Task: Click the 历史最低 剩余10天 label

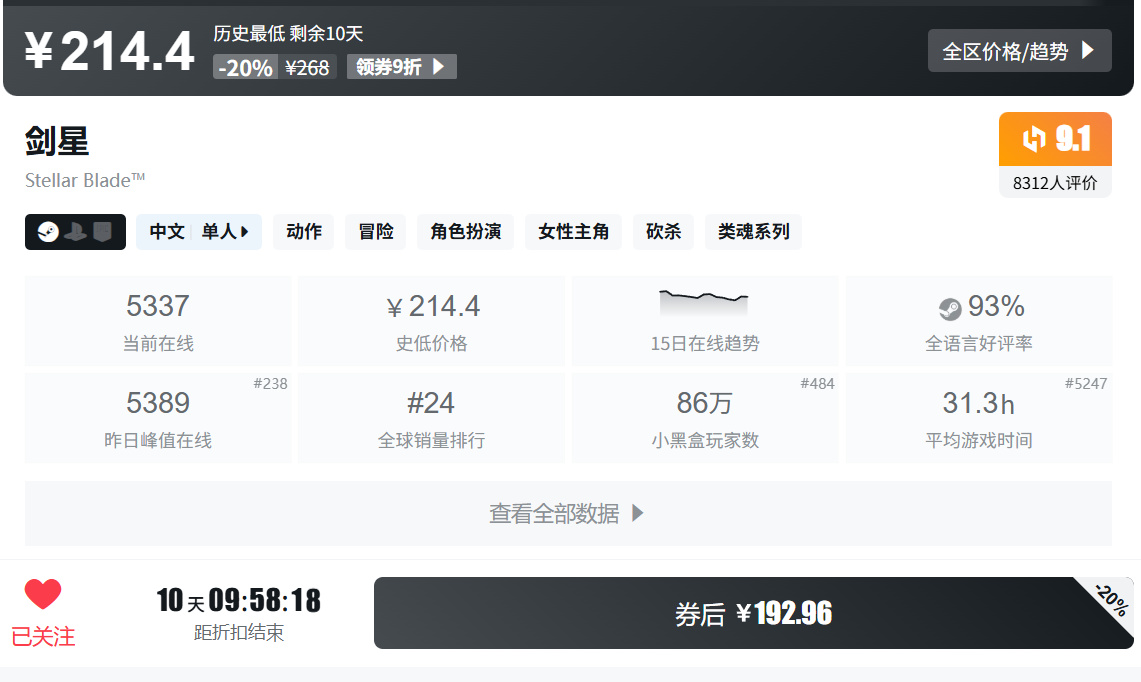Action: pyautogui.click(x=288, y=33)
